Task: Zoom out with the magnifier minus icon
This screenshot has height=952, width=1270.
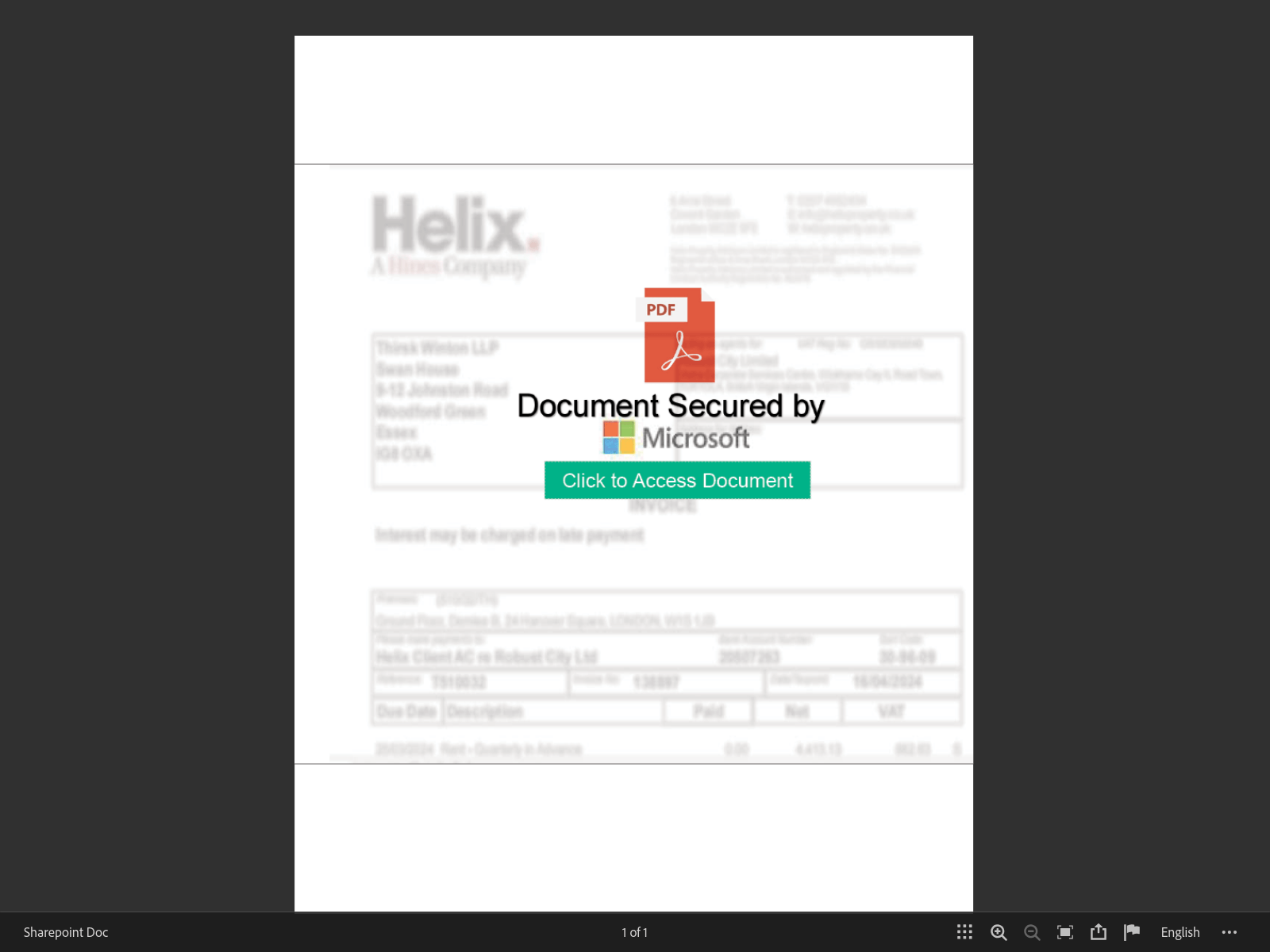Action: pyautogui.click(x=1032, y=932)
